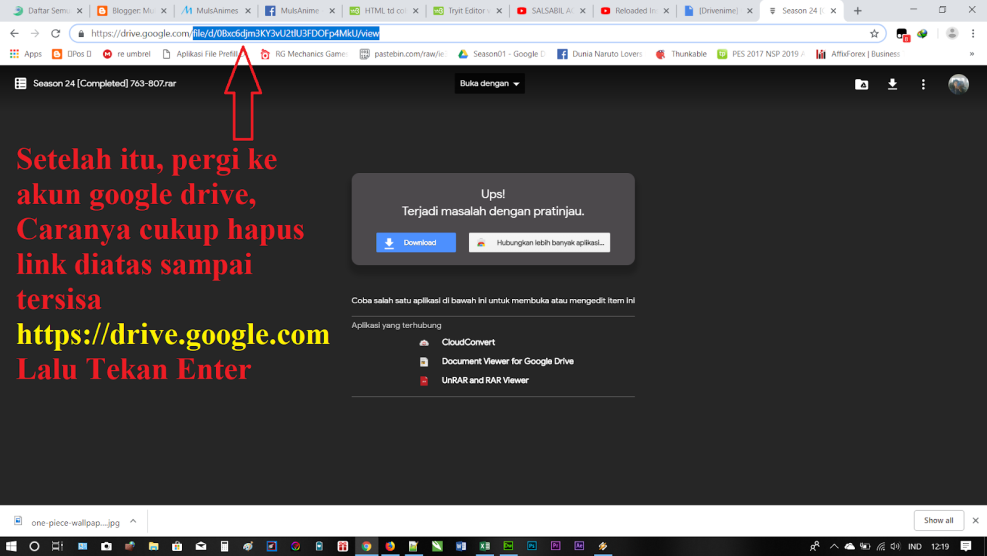Open Microsoft Store from the taskbar
This screenshot has width=987, height=556.
pyautogui.click(x=177, y=546)
